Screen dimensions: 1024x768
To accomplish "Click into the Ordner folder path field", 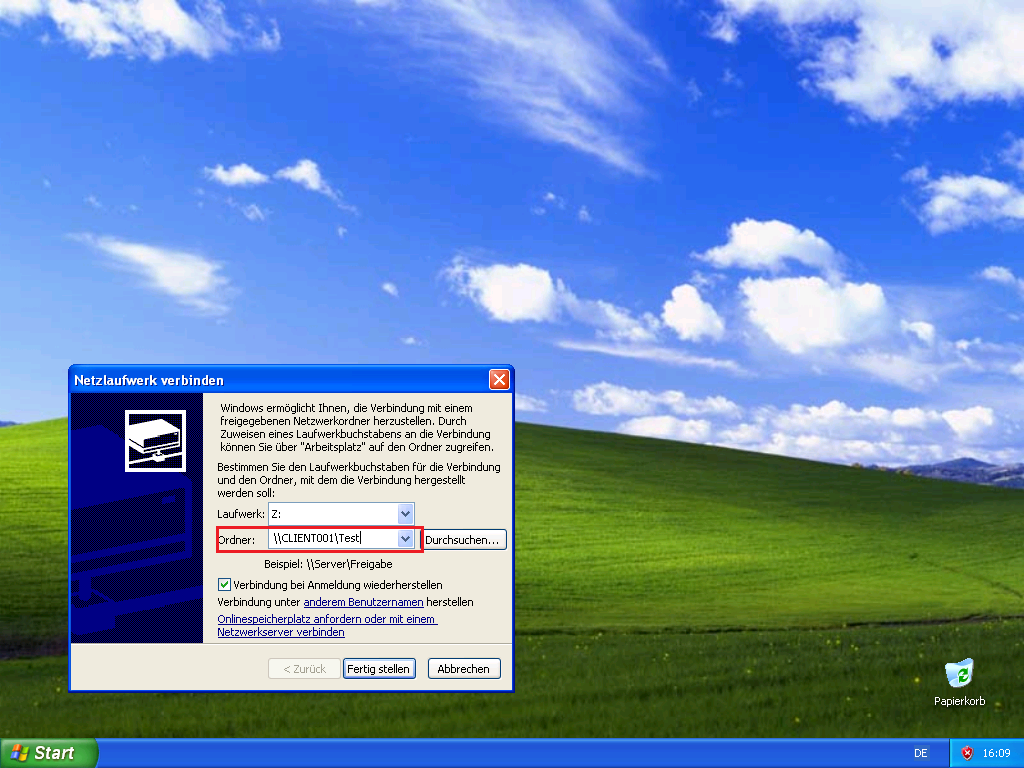I will point(333,539).
